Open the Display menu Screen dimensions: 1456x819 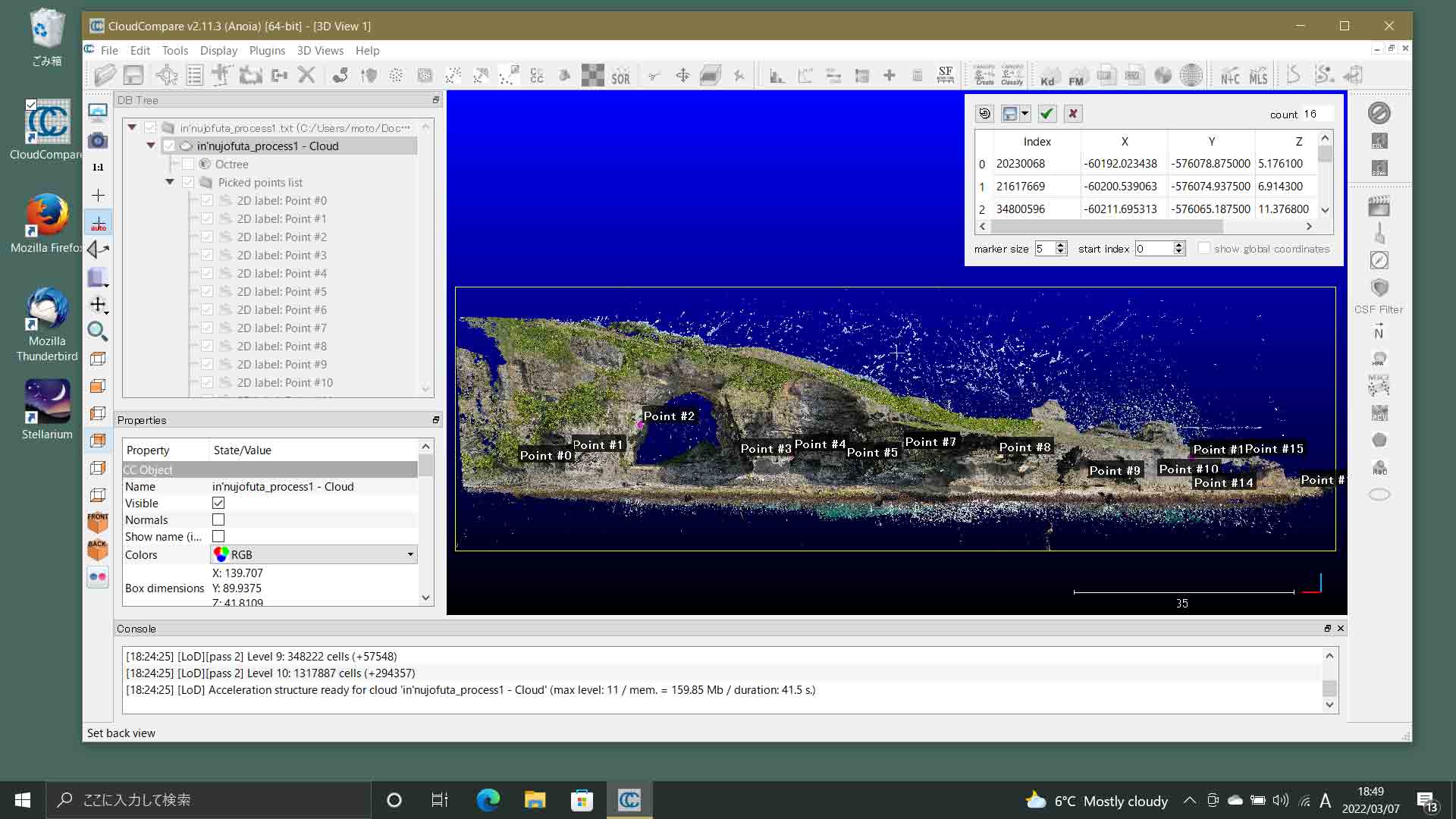click(218, 50)
